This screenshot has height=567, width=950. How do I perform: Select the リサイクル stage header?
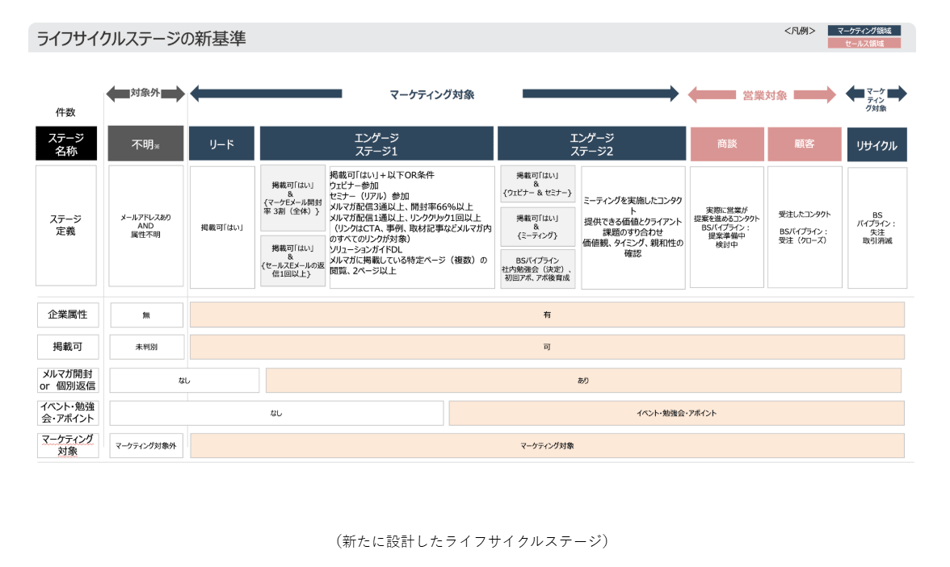pyautogui.click(x=877, y=144)
